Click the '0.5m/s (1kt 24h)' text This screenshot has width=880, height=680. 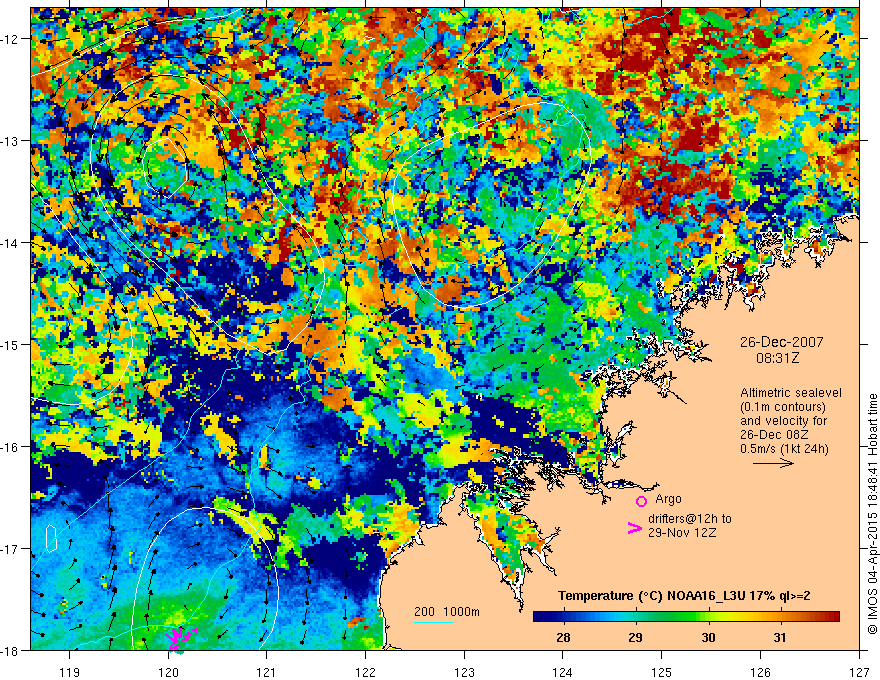[x=784, y=449]
